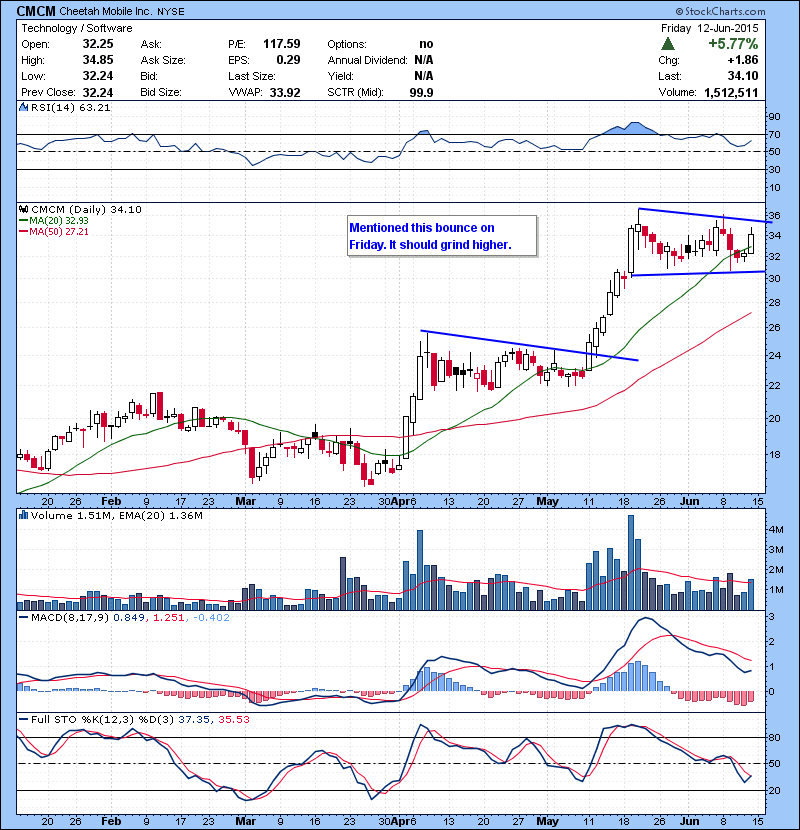The height and width of the screenshot is (830, 800).
Task: Click the RSI(14) indicator icon
Action: [x=23, y=107]
